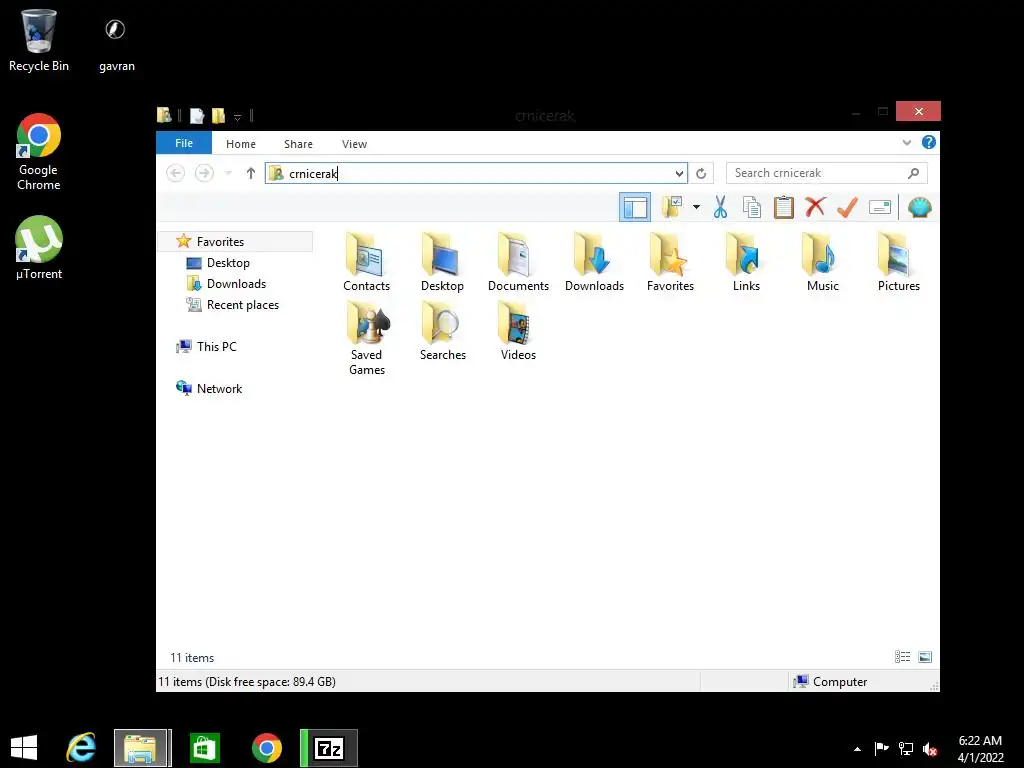Select the Downloads folder in file list
Image resolution: width=1024 pixels, height=768 pixels.
(x=594, y=263)
